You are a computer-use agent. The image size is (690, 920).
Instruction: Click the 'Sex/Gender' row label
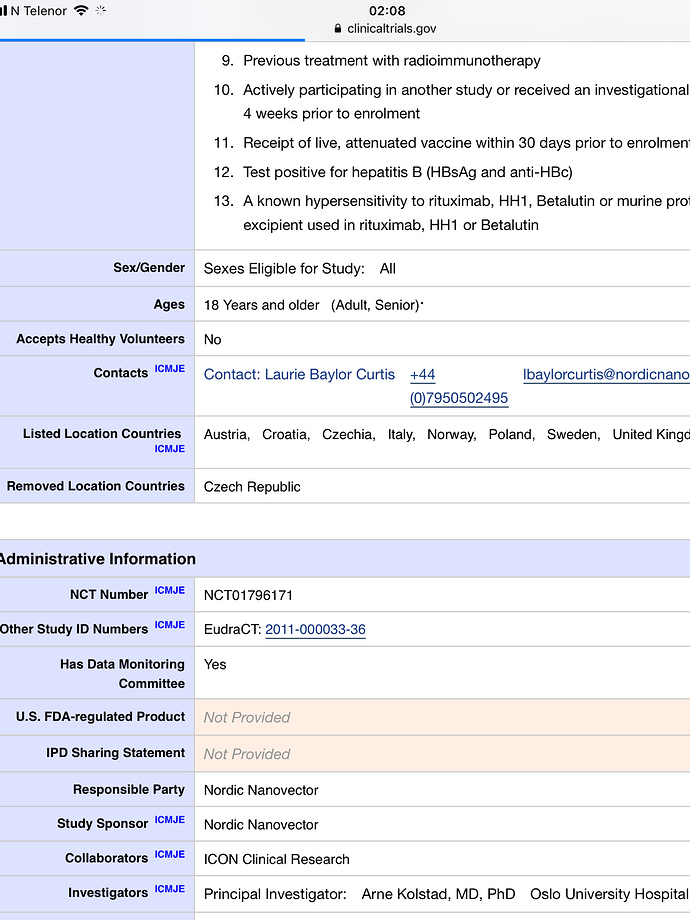pos(149,268)
